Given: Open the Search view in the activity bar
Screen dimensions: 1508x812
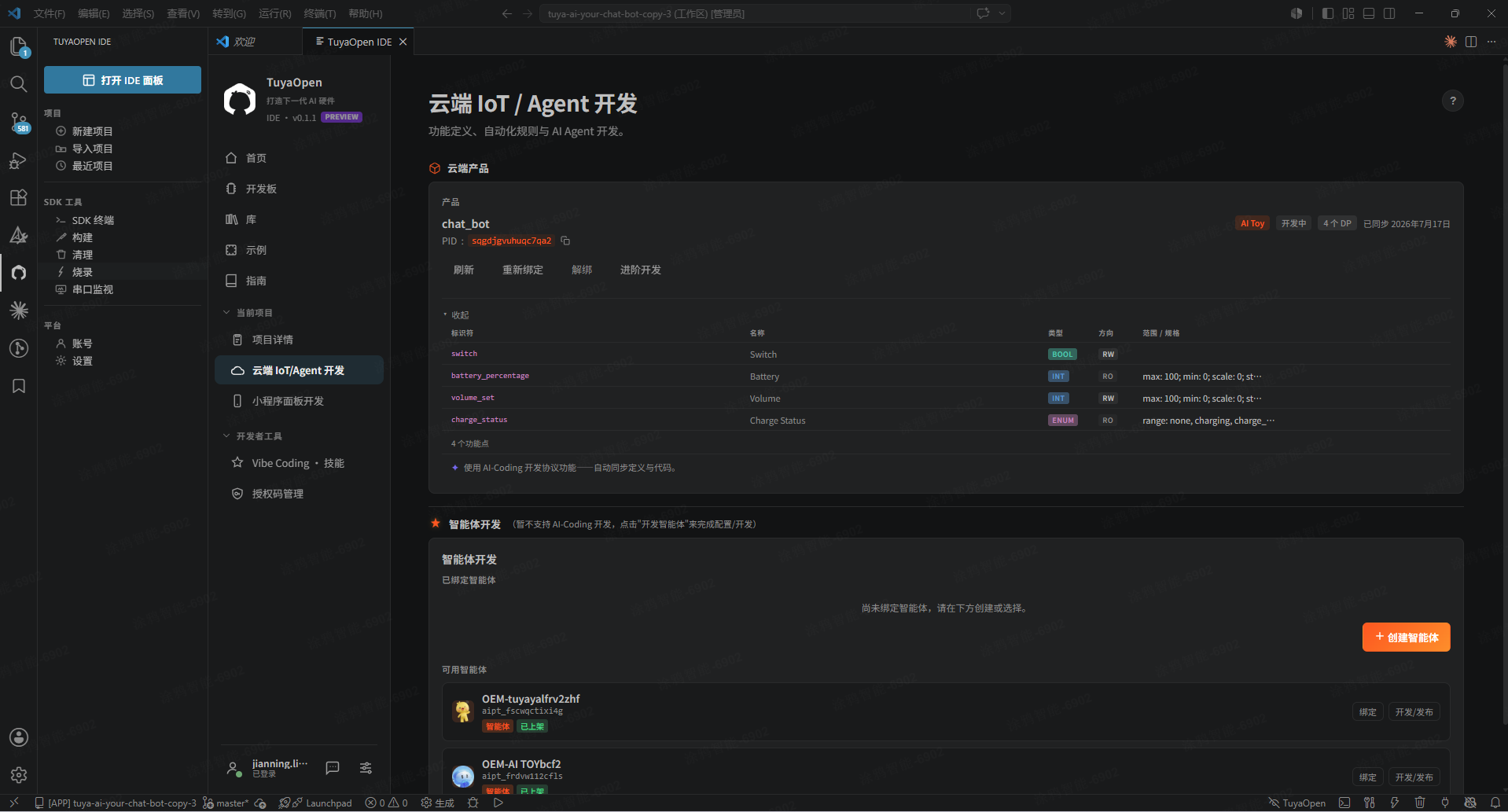Looking at the screenshot, I should (x=19, y=83).
